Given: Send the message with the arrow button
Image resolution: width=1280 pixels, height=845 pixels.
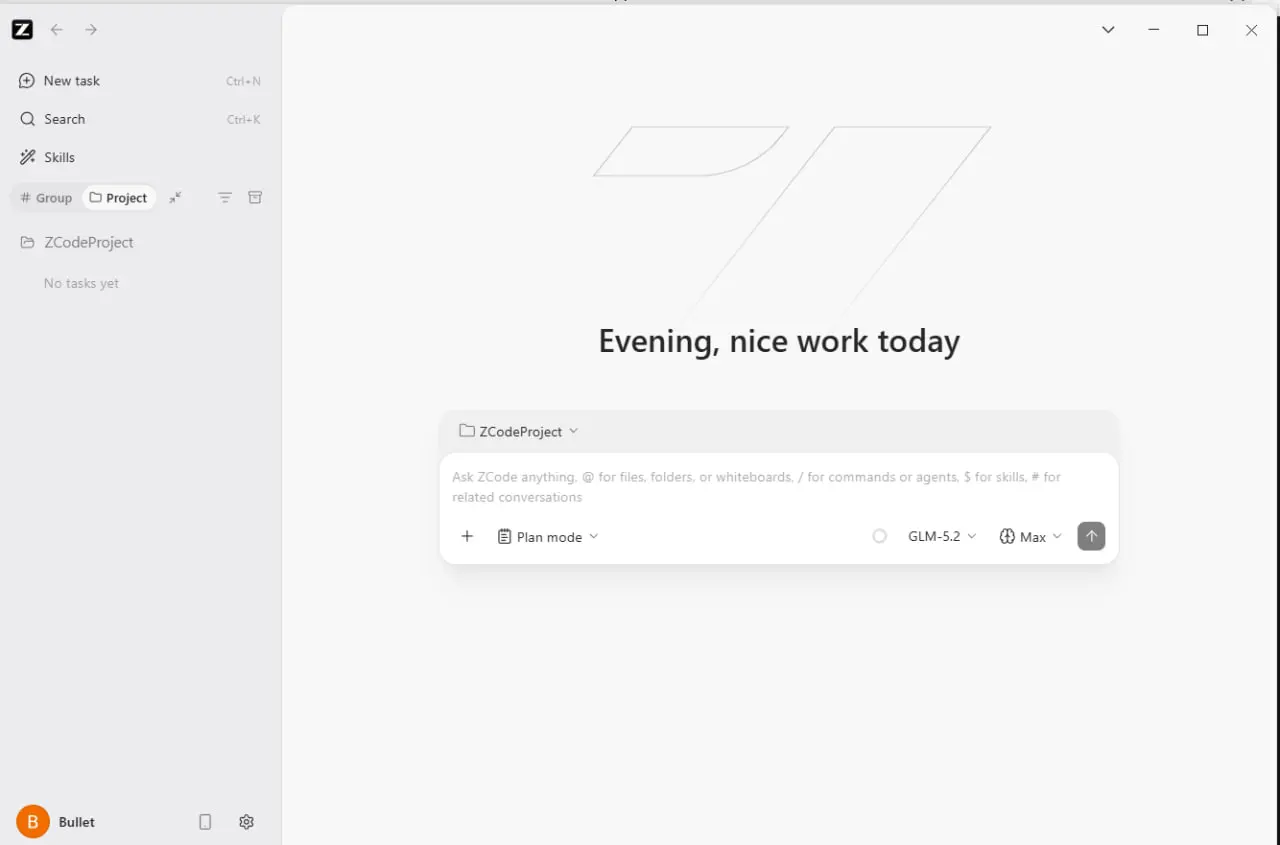Looking at the screenshot, I should click(x=1091, y=537).
